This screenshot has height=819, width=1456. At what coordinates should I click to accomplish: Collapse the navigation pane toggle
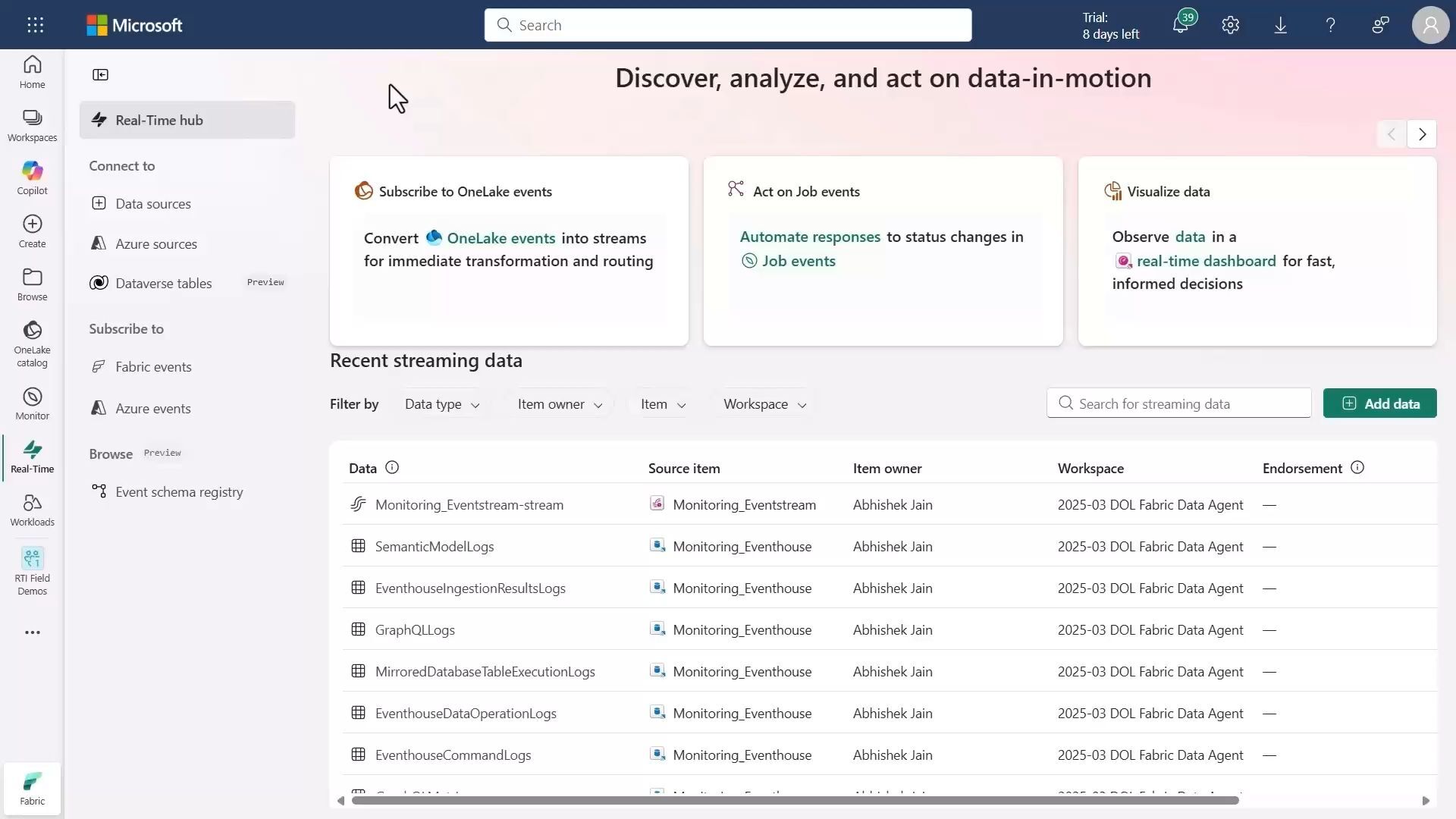[100, 74]
